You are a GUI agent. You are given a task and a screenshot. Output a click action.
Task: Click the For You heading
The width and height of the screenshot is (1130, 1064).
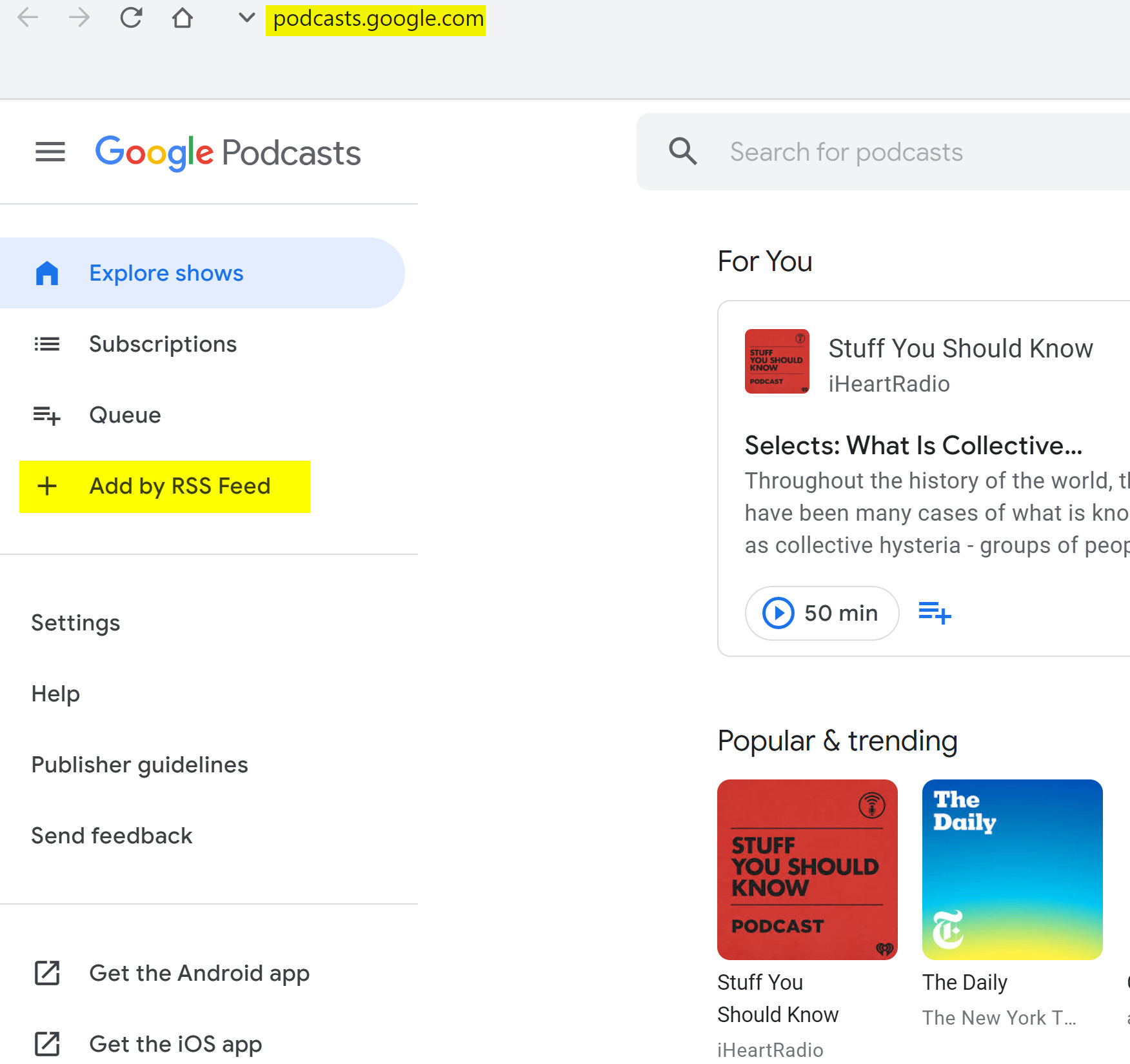point(765,261)
